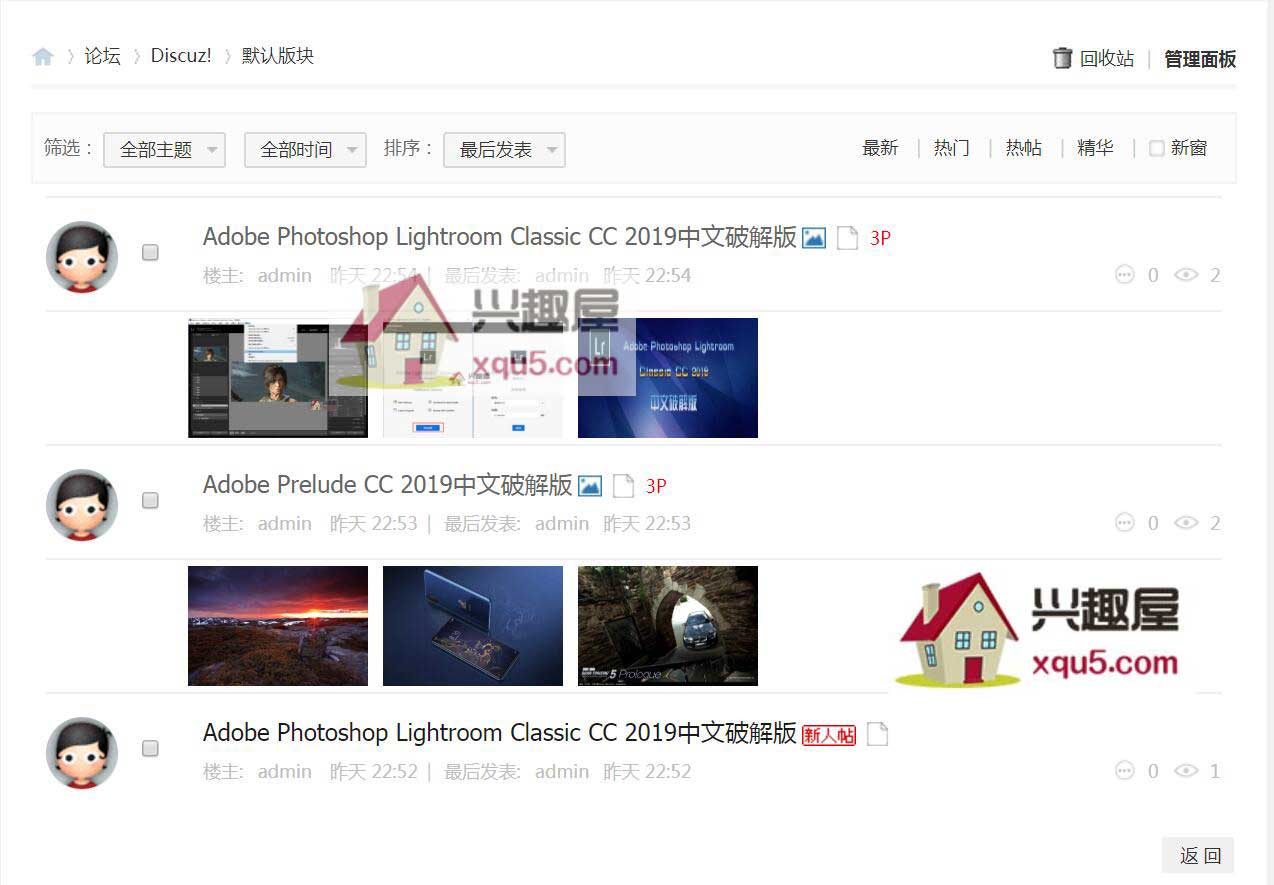Open the 最后发表 sort order dropdown
The width and height of the screenshot is (1274, 885).
504,150
